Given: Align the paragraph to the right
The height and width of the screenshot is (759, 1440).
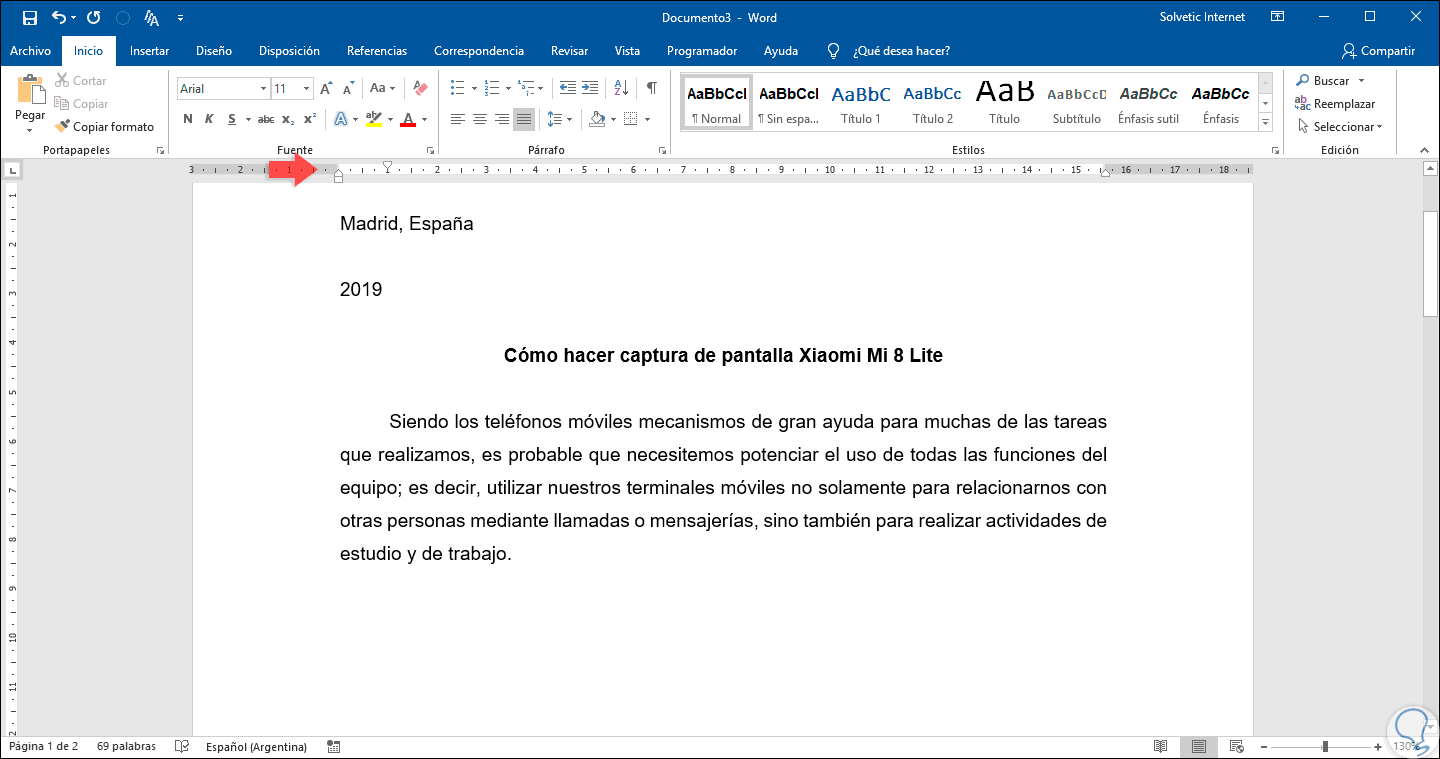Looking at the screenshot, I should 502,119.
